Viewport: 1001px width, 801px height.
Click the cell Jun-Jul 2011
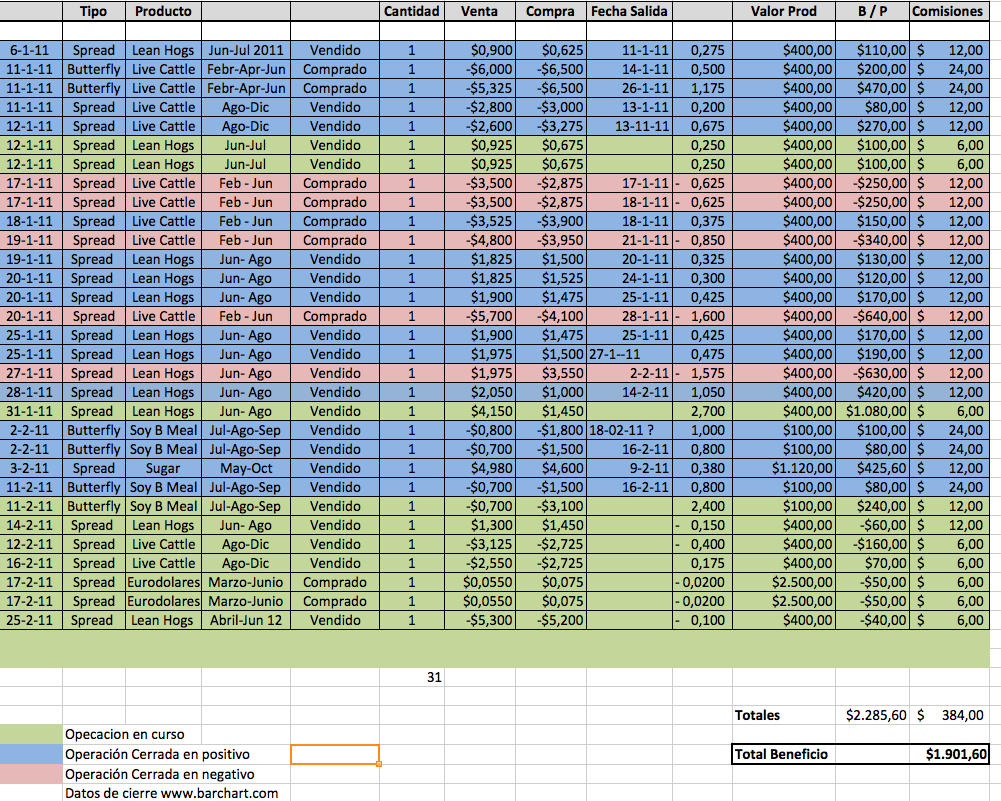point(246,50)
